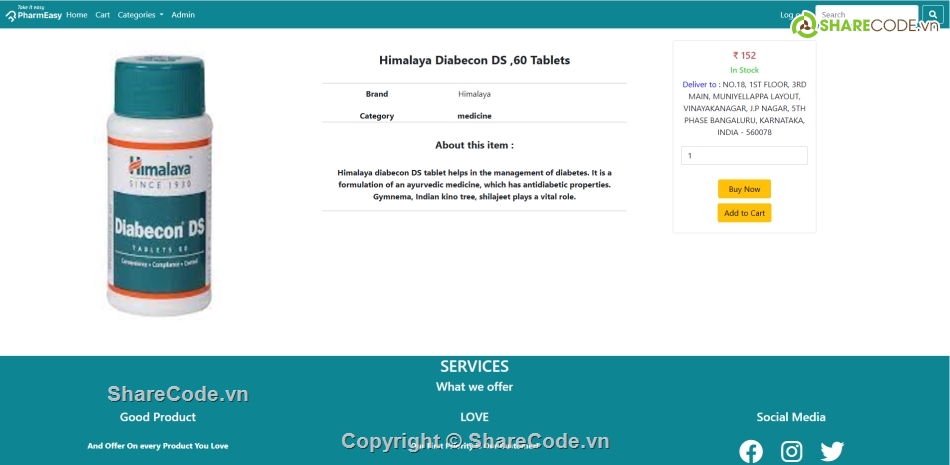
Task: Click the Himalaya Diabecon DS bottle image
Action: point(159,186)
